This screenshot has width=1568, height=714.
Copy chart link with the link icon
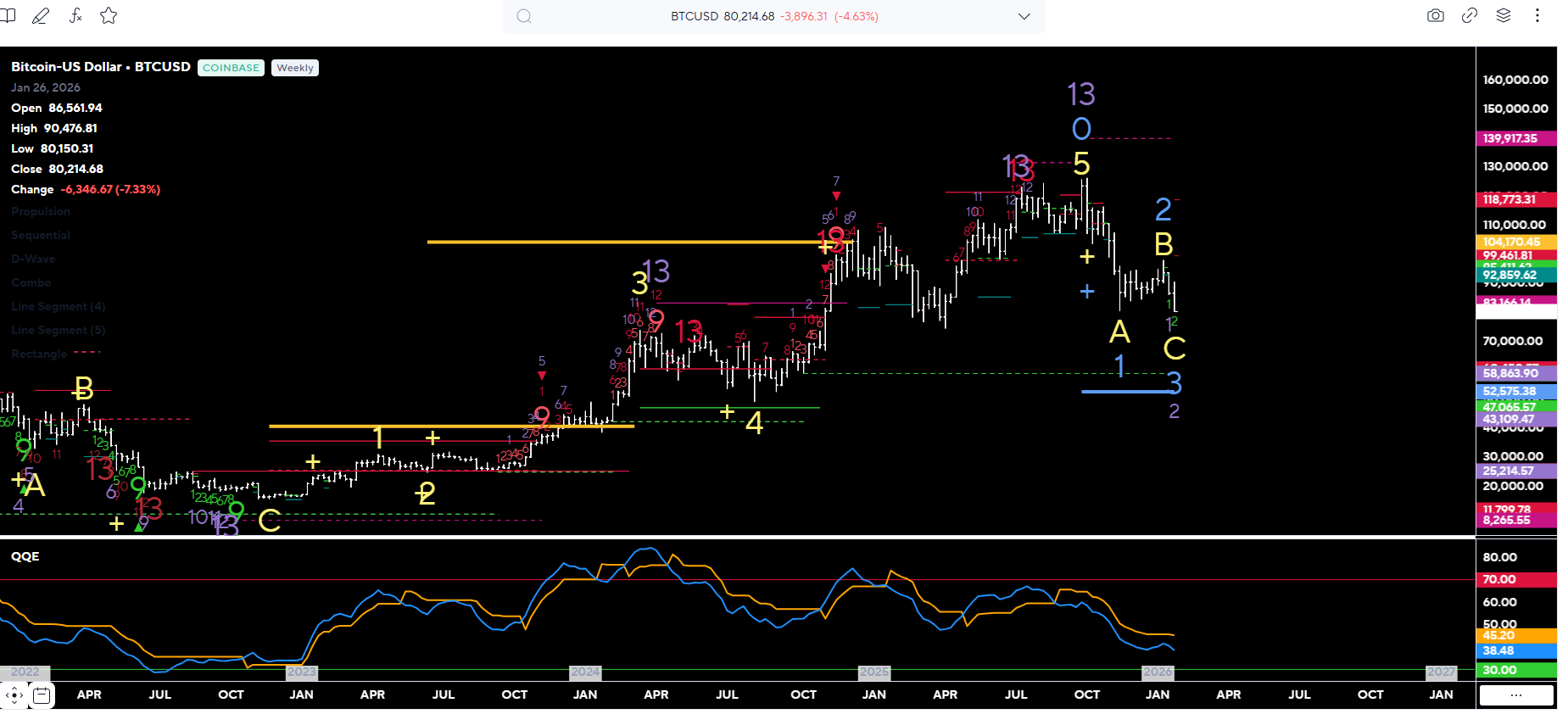[1470, 16]
